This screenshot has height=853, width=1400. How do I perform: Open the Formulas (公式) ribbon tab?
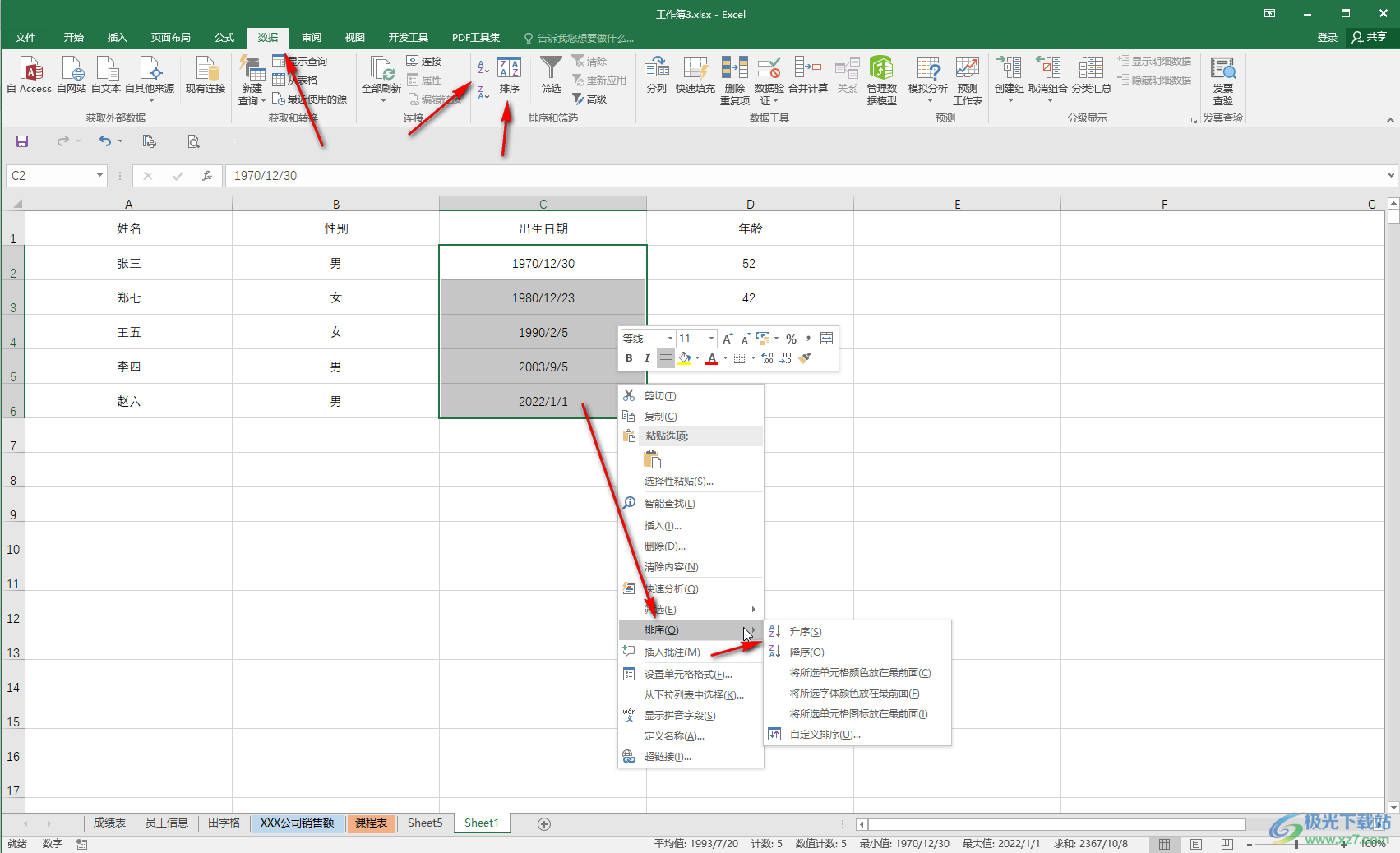coord(224,38)
